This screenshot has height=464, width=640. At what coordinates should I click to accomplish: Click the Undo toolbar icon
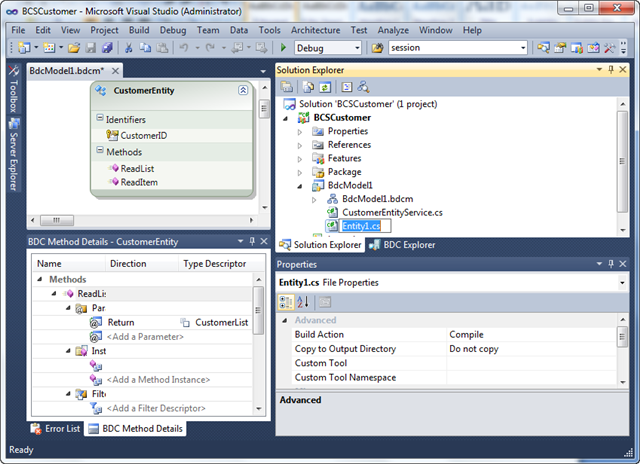(x=184, y=48)
